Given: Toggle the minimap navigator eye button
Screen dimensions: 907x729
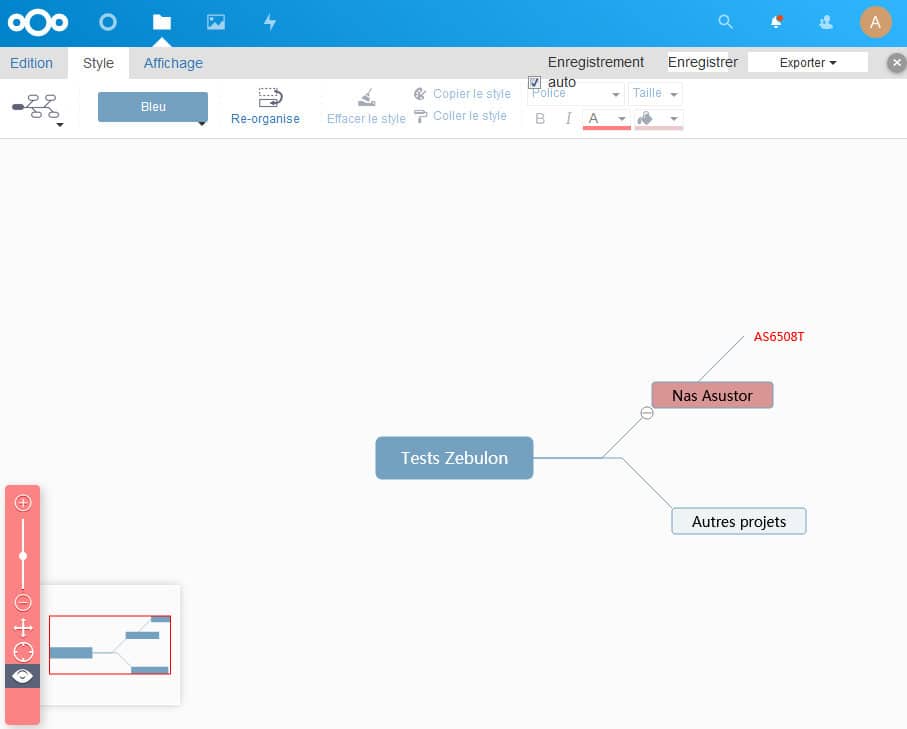Looking at the screenshot, I should click(x=23, y=676).
